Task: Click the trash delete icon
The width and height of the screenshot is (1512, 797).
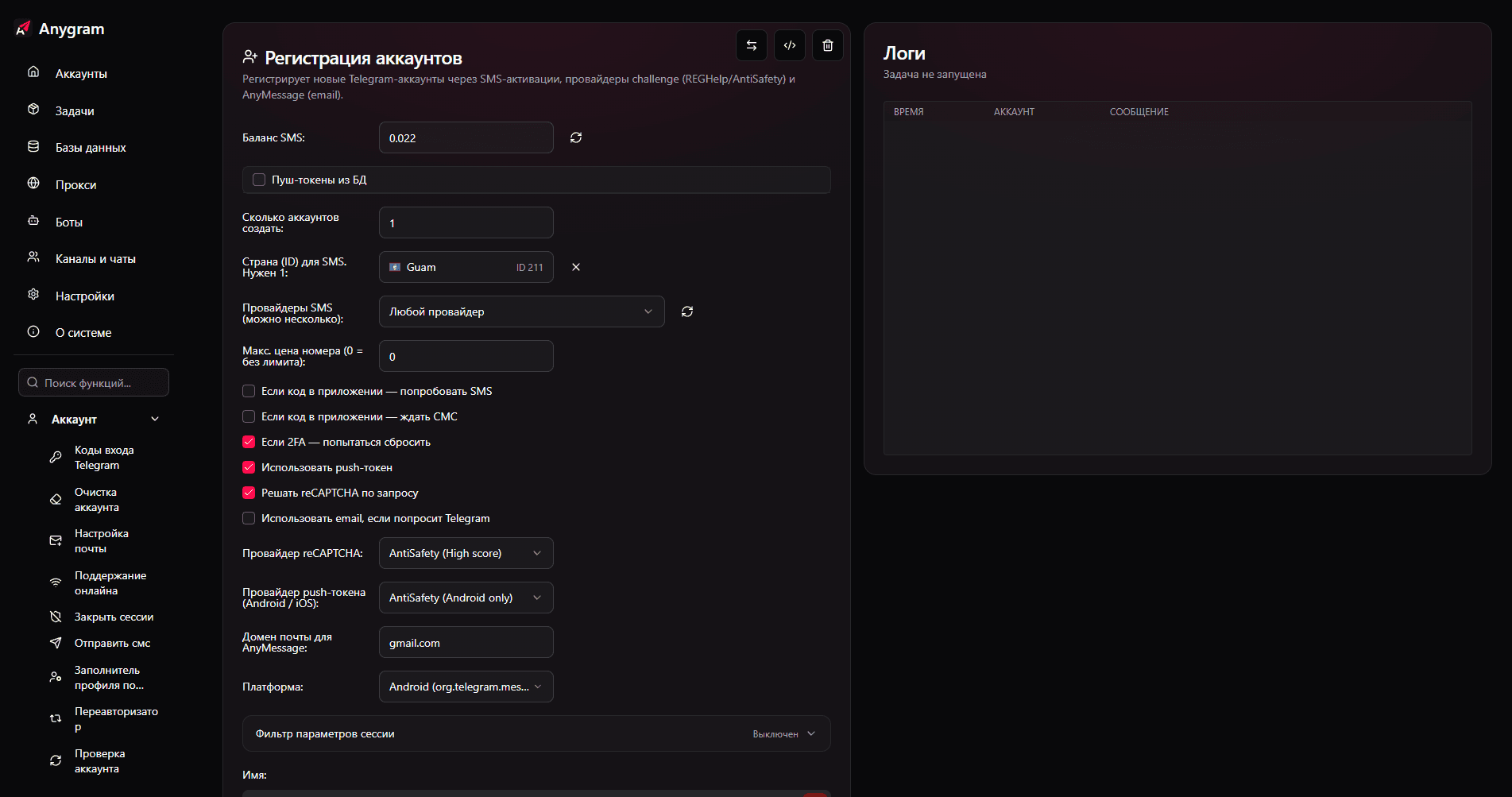Action: click(x=827, y=45)
